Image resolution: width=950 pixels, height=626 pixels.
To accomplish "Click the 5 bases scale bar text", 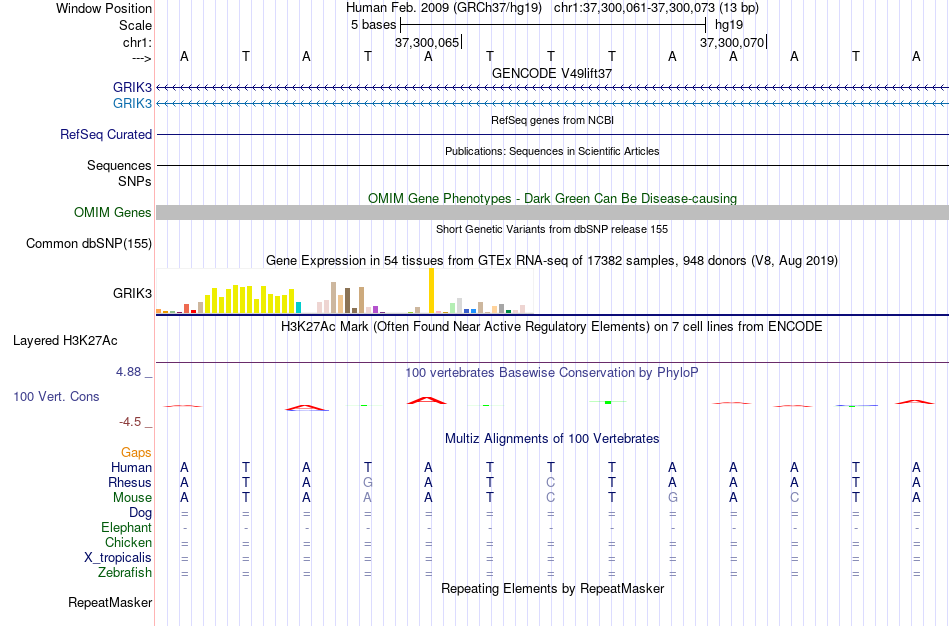I will [373, 25].
